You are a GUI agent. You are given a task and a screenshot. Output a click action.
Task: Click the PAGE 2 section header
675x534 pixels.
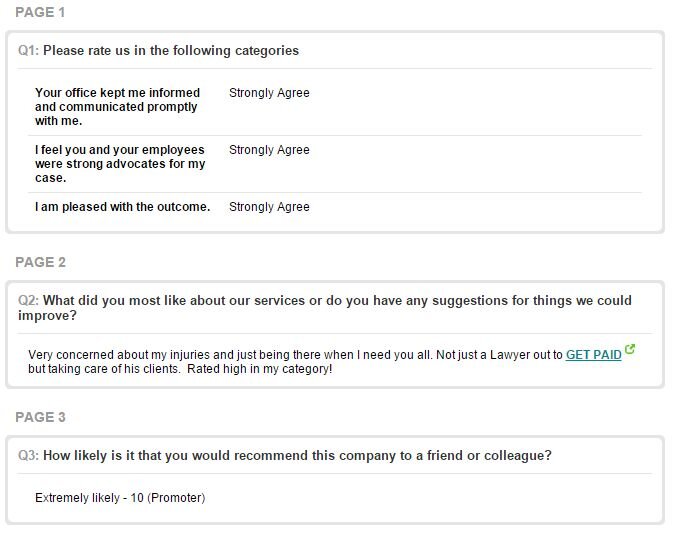coord(40,262)
